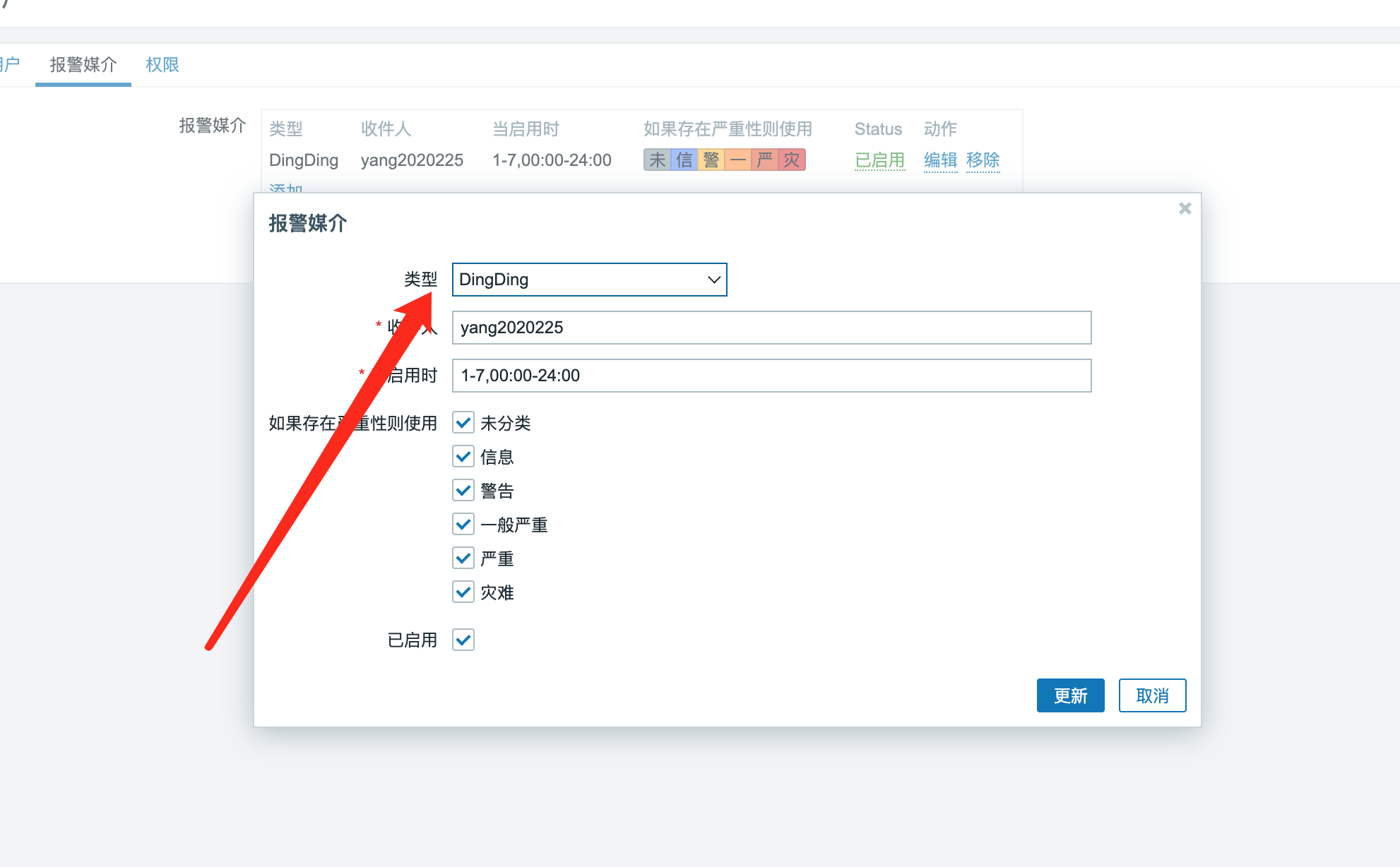
Task: Click the 严 severity swatch
Action: pos(765,160)
